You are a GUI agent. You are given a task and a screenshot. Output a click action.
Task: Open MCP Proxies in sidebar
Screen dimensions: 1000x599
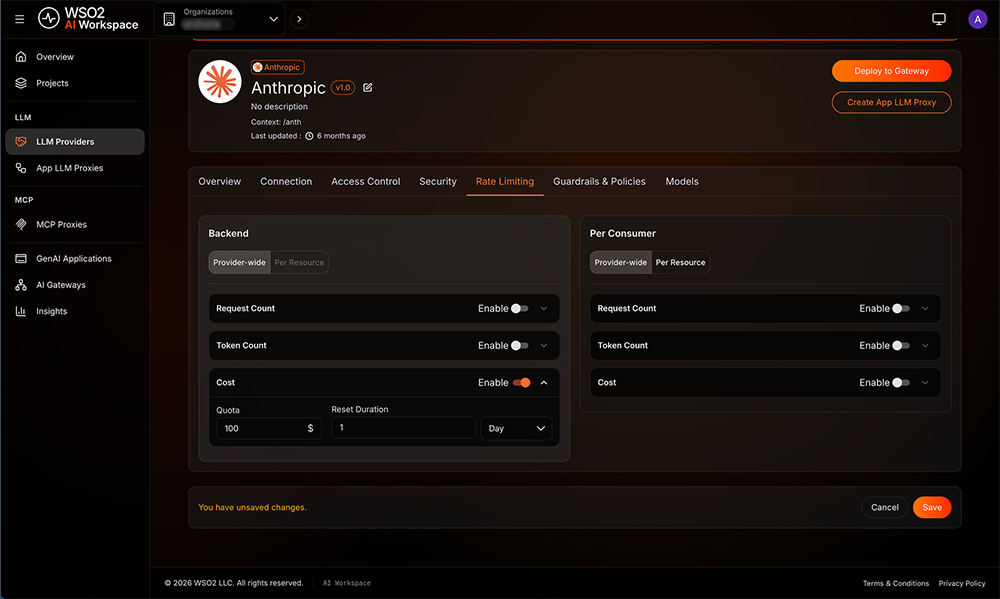(x=75, y=225)
